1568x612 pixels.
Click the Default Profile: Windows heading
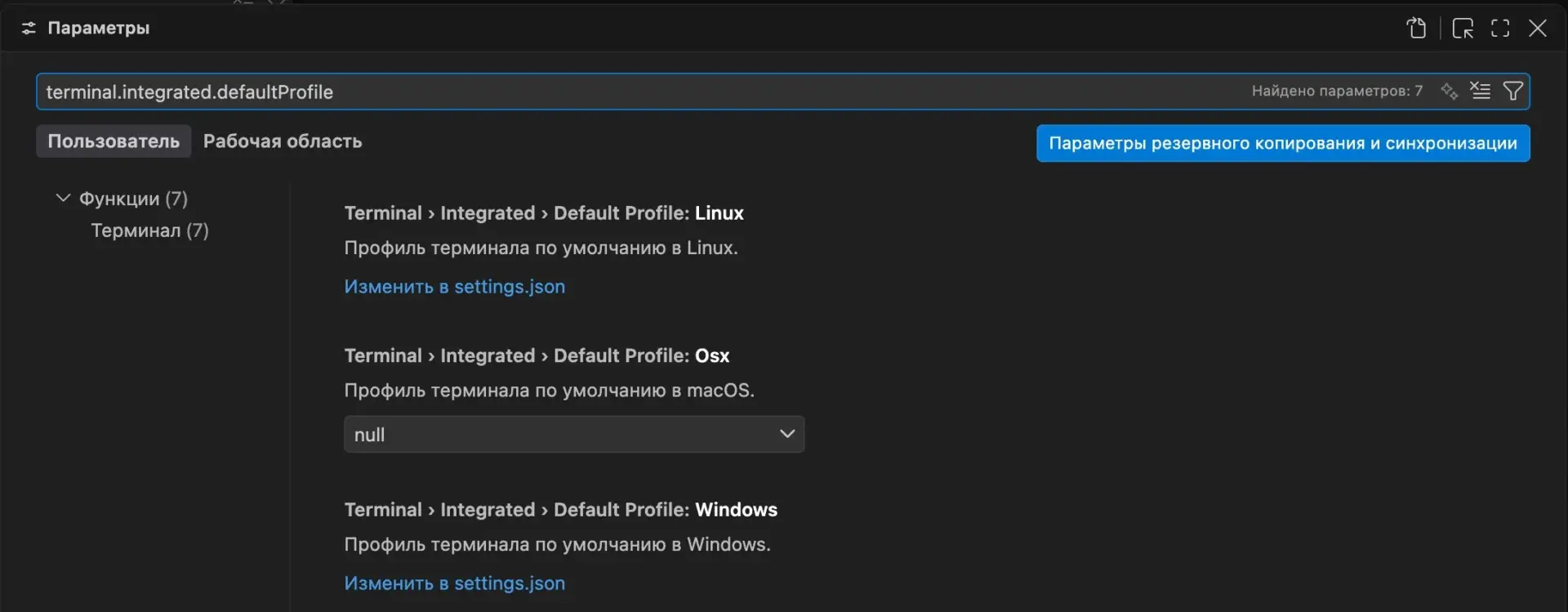point(560,509)
